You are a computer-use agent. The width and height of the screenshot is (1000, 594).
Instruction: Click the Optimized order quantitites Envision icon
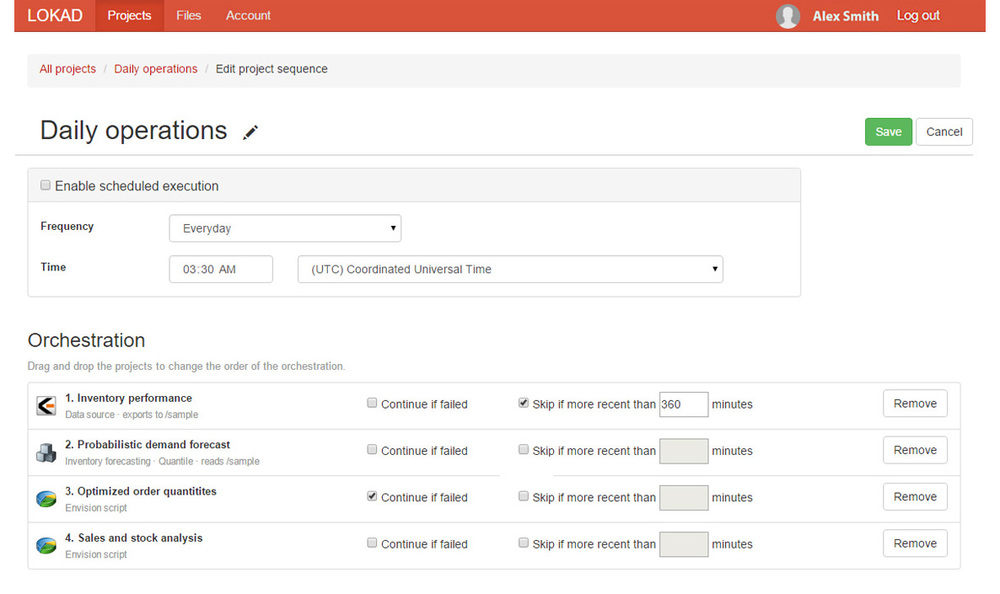(x=46, y=498)
